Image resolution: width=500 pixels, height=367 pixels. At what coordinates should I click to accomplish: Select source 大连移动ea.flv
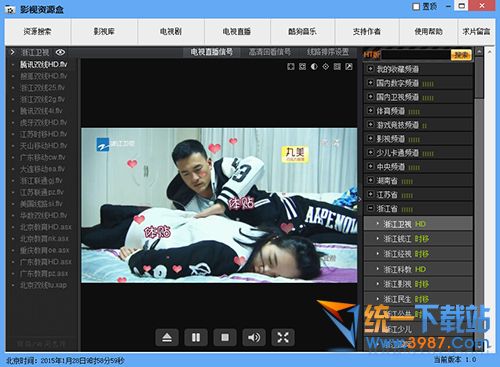tap(42, 169)
